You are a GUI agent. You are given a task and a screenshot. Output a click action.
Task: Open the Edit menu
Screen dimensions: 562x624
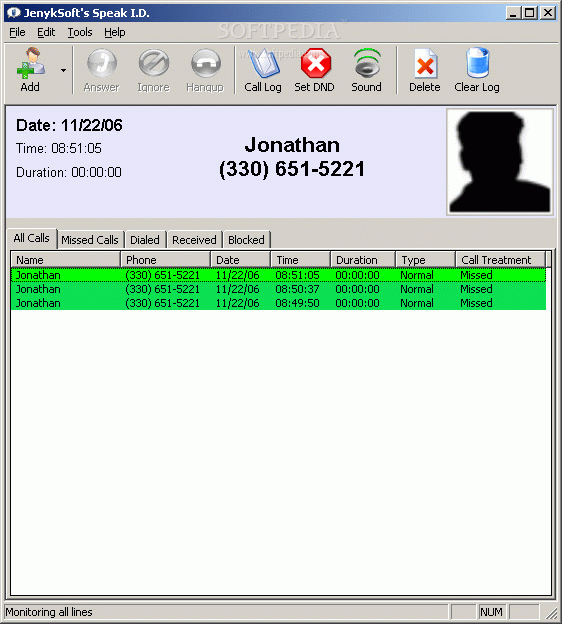click(x=46, y=32)
